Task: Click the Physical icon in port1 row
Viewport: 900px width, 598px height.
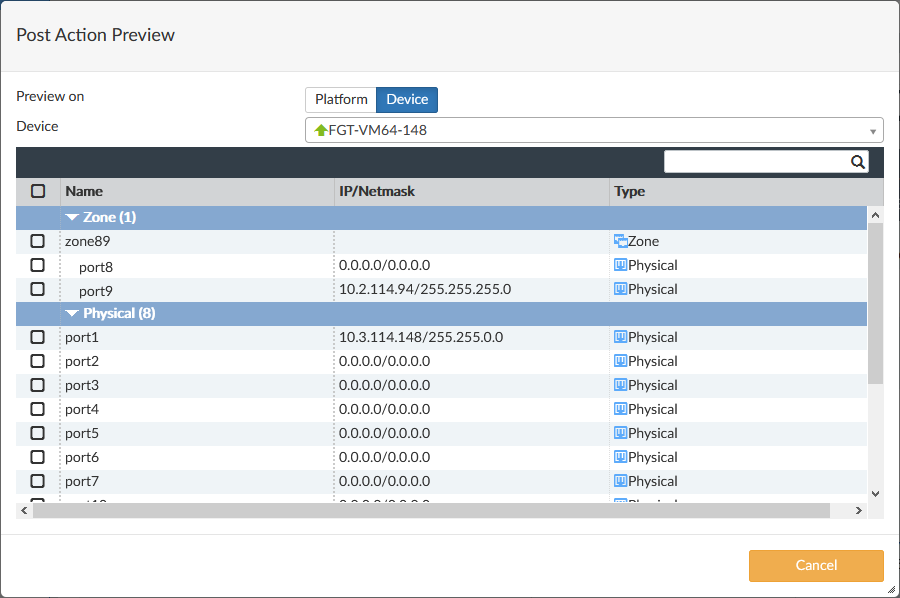Action: [620, 337]
